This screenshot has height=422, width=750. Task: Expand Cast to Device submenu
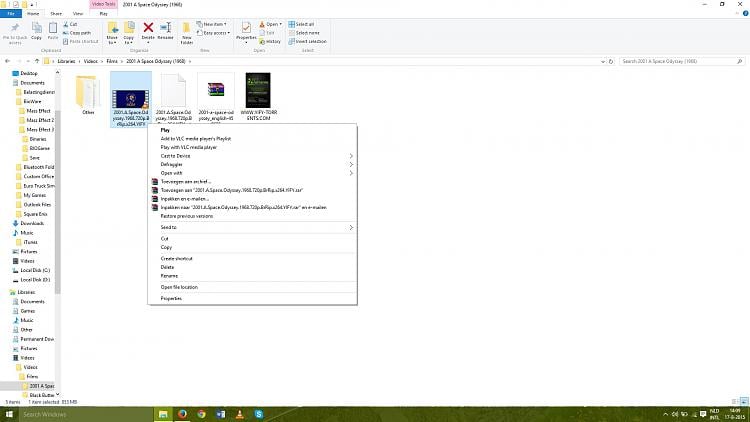tap(351, 156)
